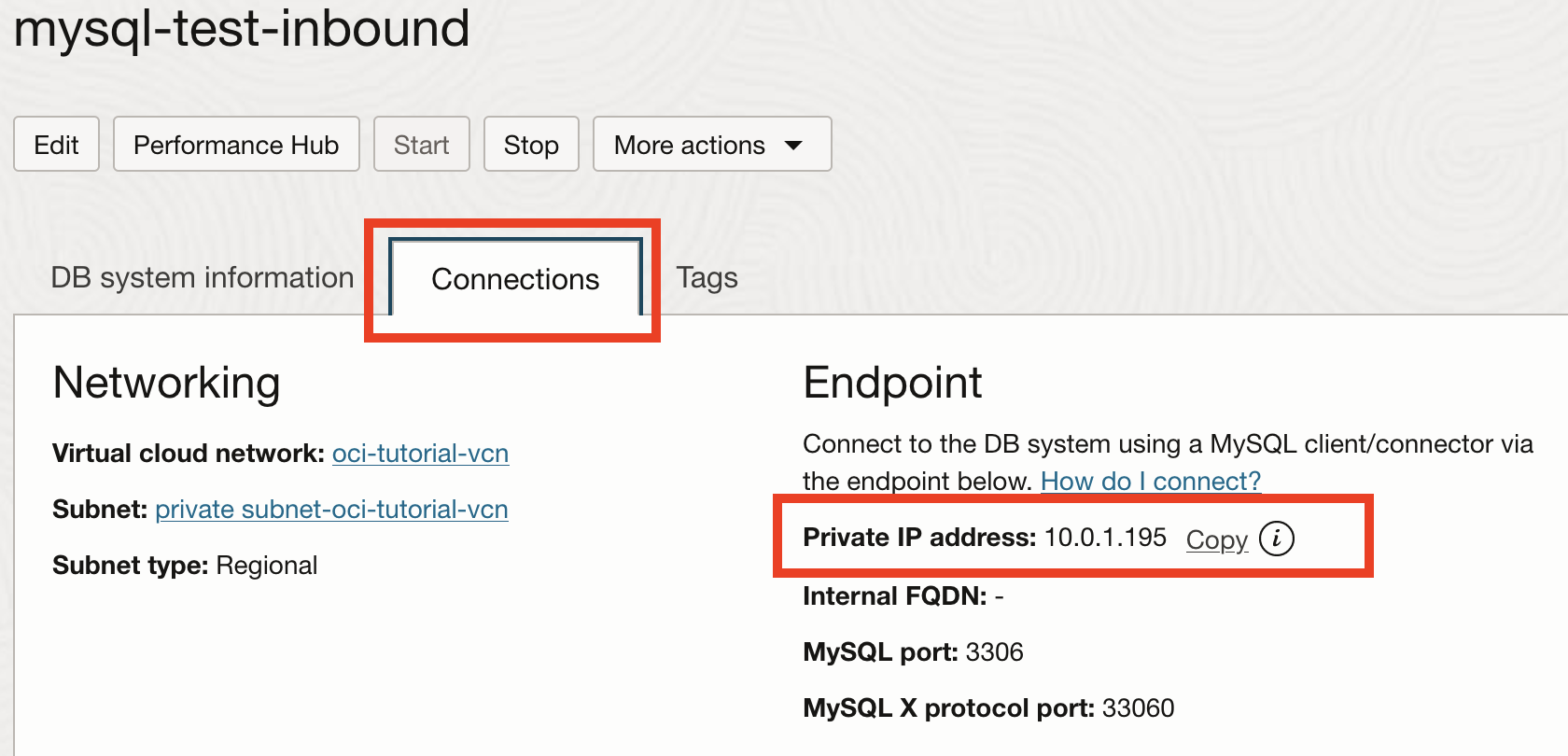Click the Networking section heading
Screen dimensions: 1568x756
166,383
